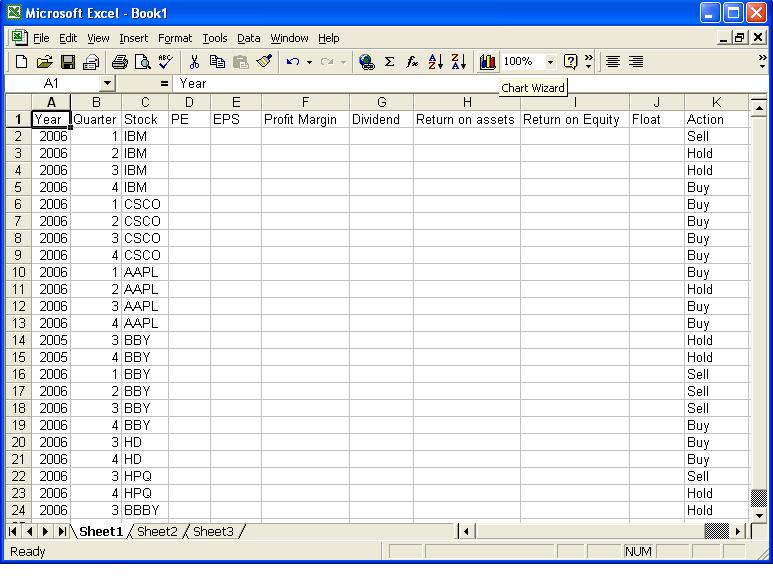Open the Insert menu
This screenshot has height=579, width=773.
tap(133, 38)
